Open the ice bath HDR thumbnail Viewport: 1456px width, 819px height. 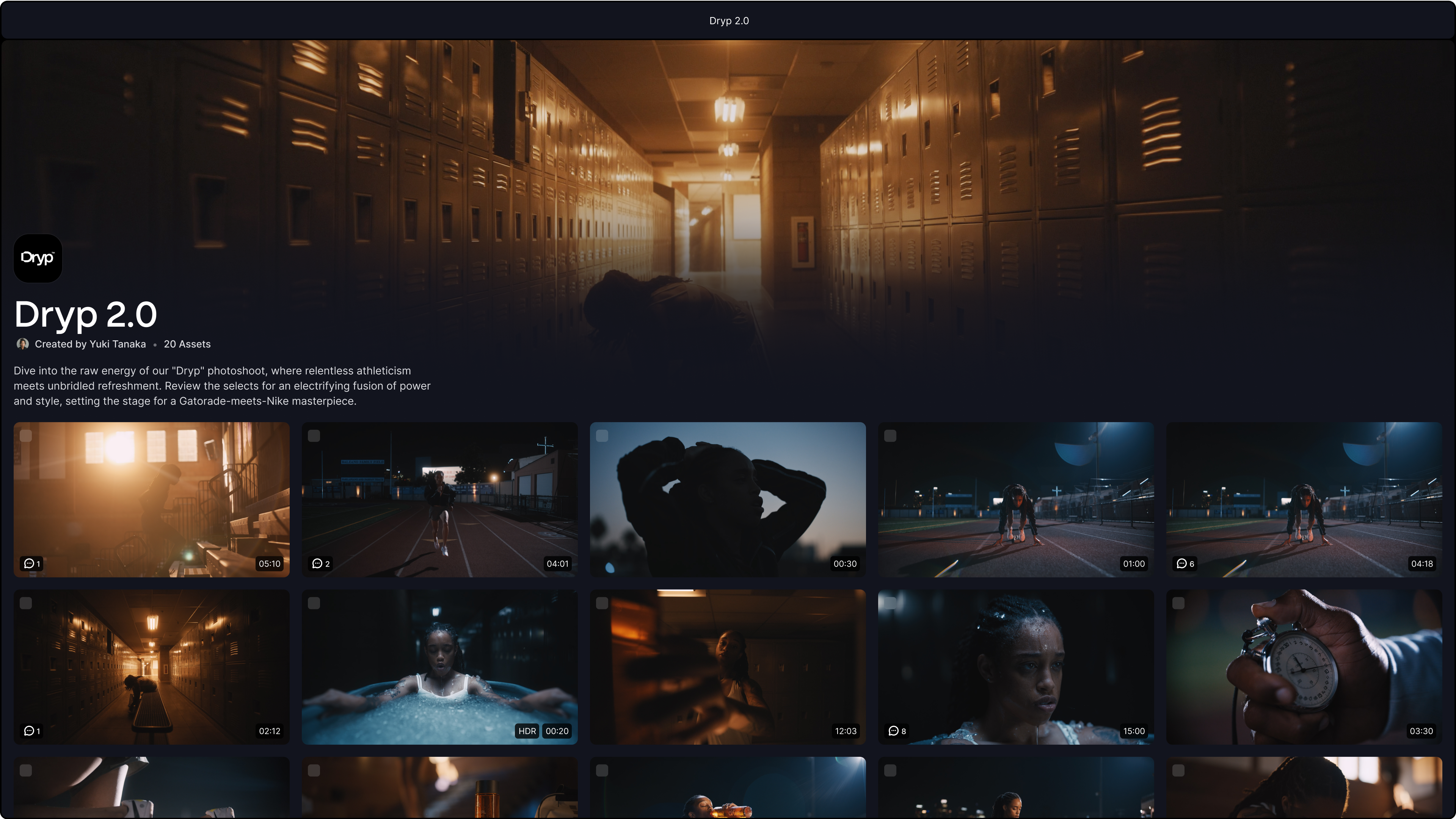(440, 667)
